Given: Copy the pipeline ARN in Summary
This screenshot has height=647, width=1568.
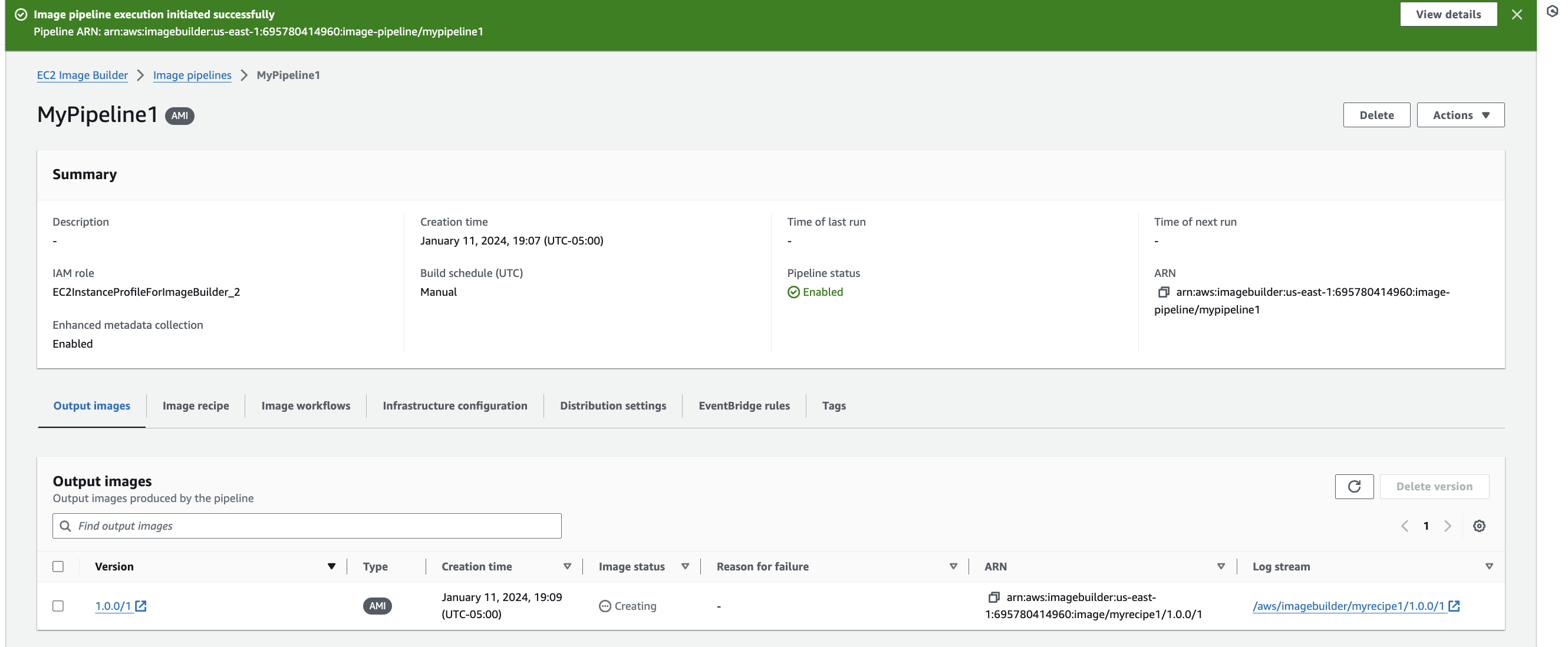Looking at the screenshot, I should [1163, 292].
